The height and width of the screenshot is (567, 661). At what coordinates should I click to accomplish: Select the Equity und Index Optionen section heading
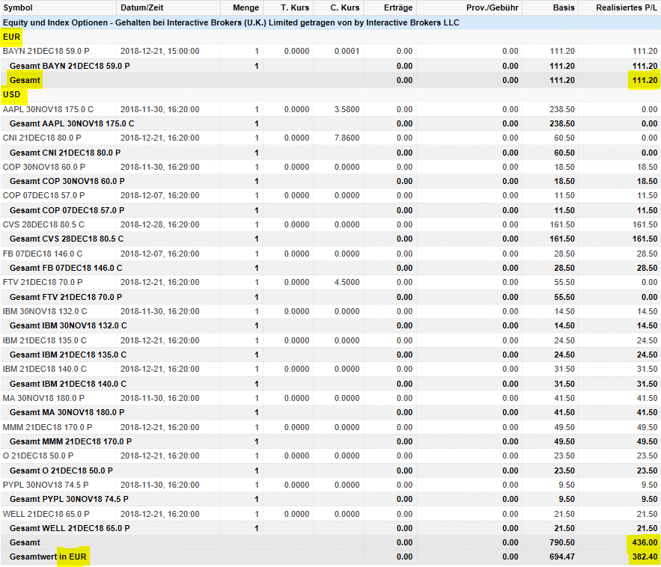(231, 23)
